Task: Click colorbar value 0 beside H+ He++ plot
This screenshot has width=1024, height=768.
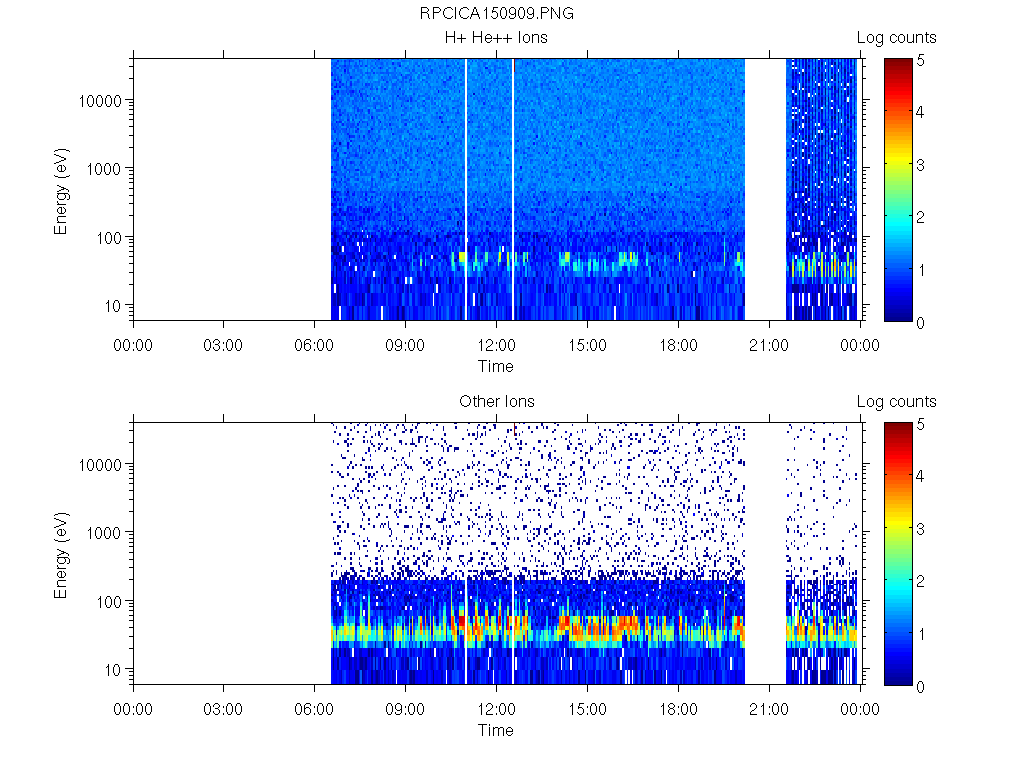Action: tap(920, 323)
